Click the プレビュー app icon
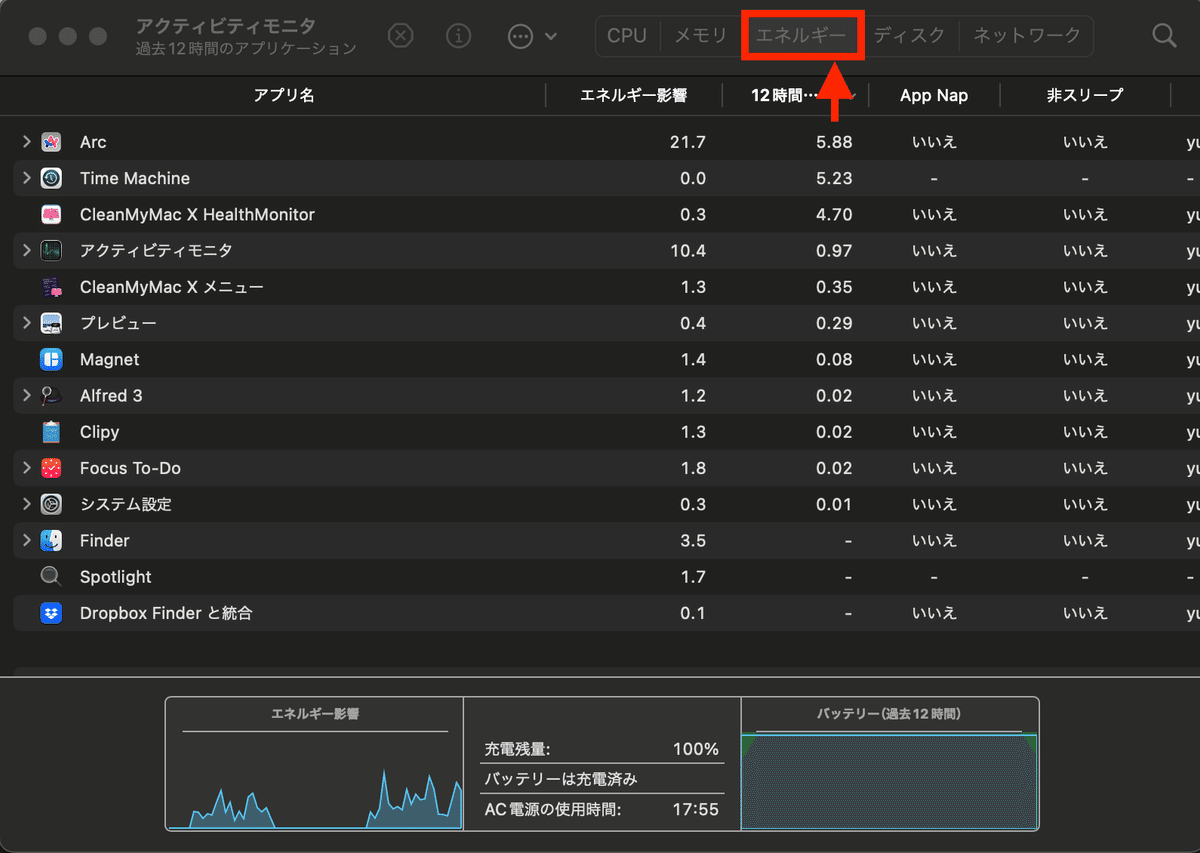Screen dimensions: 1200x853 click(52, 323)
